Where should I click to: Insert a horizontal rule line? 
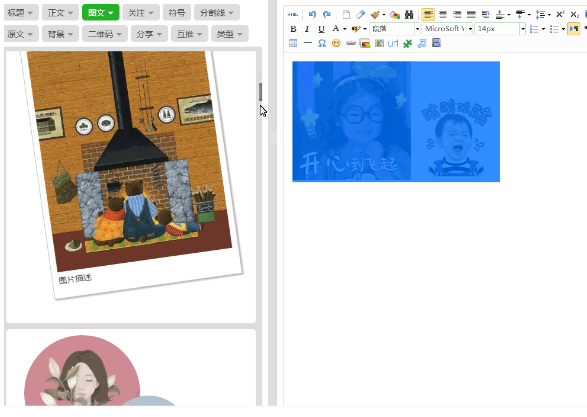pos(308,43)
